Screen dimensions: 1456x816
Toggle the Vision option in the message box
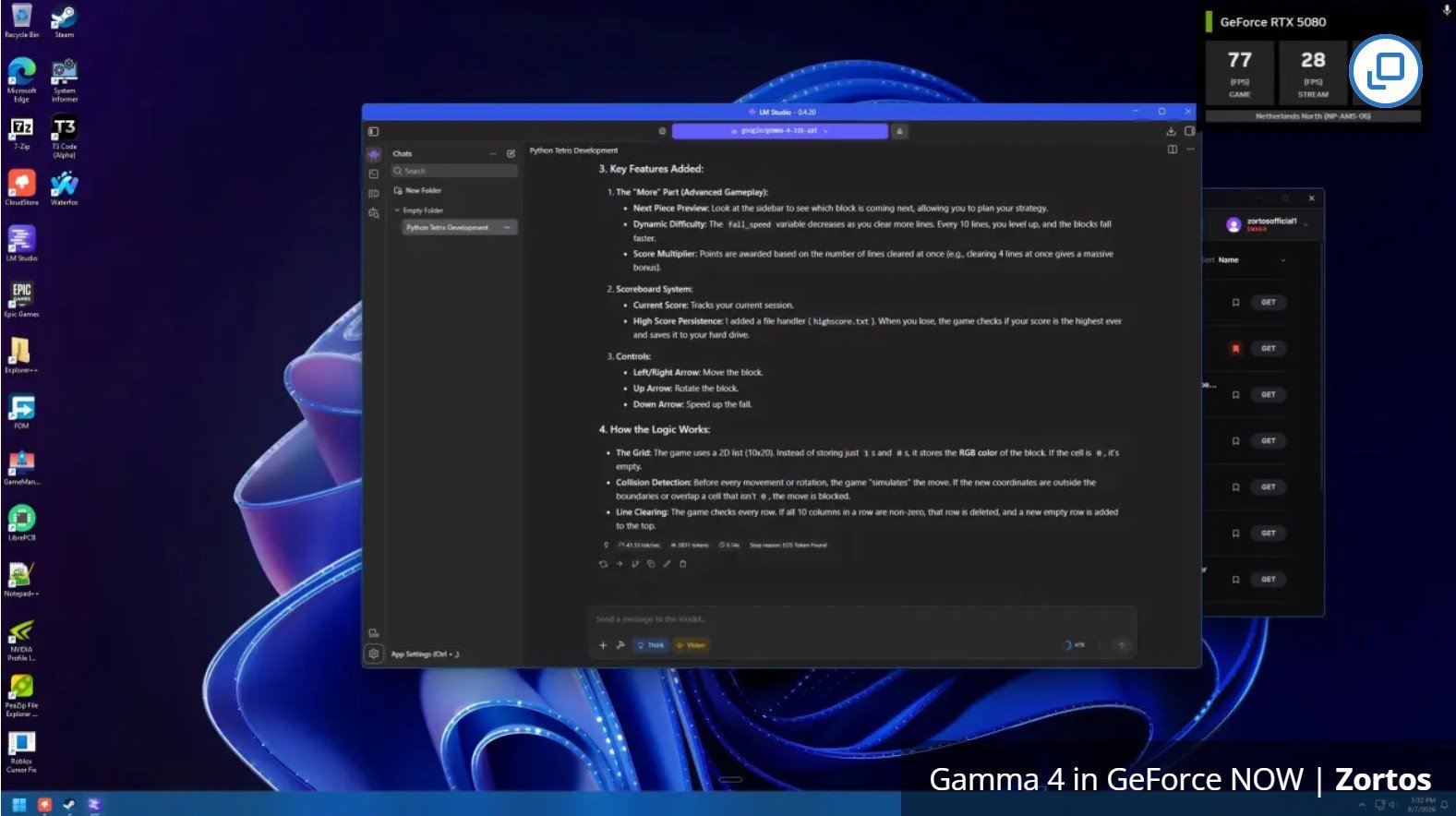point(691,645)
